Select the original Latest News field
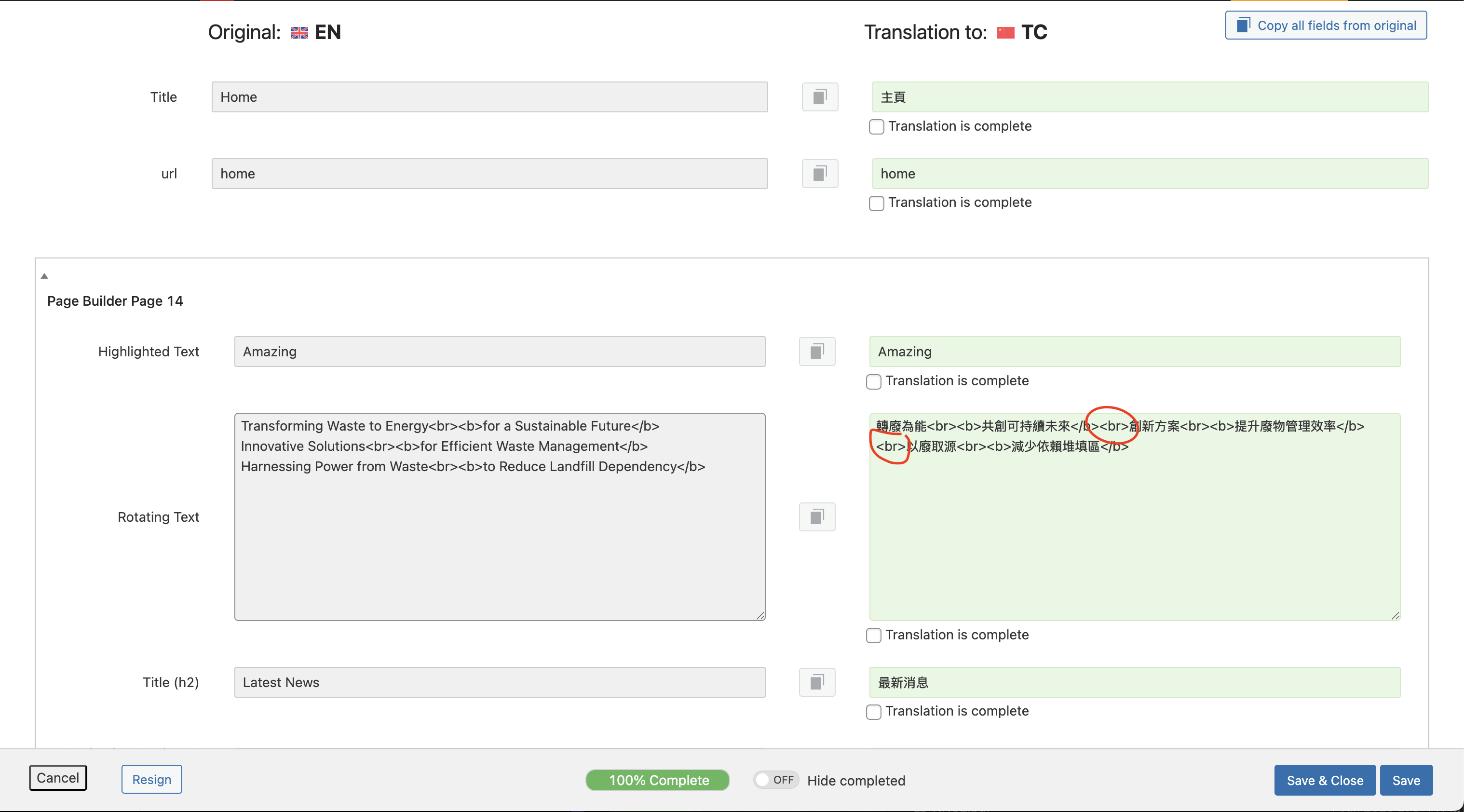This screenshot has width=1464, height=812. pos(500,682)
